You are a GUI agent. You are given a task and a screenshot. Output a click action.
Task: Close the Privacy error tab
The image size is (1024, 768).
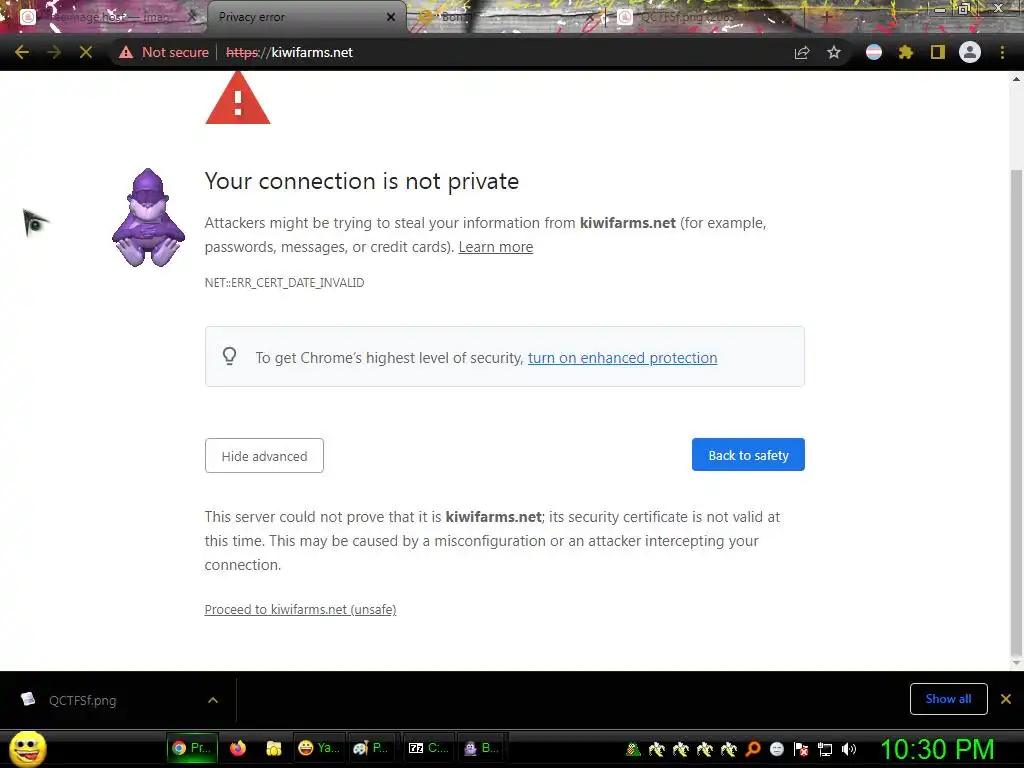point(391,17)
